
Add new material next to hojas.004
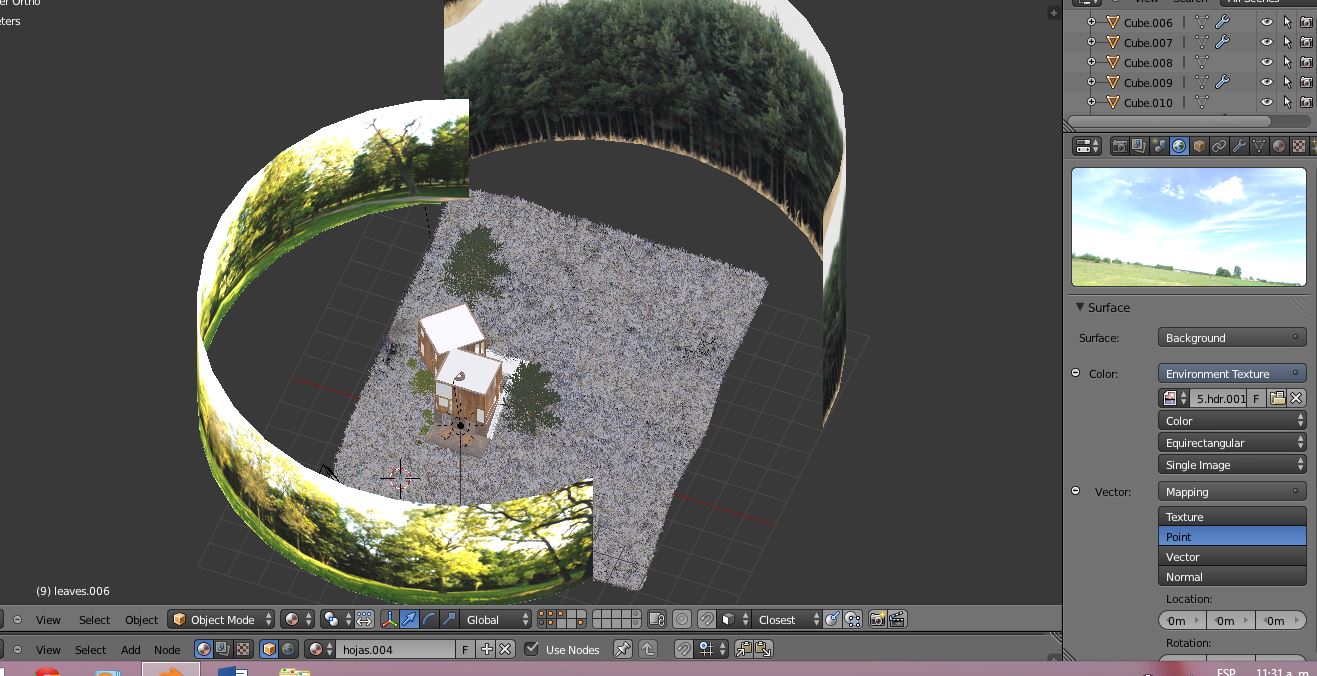pyautogui.click(x=487, y=649)
